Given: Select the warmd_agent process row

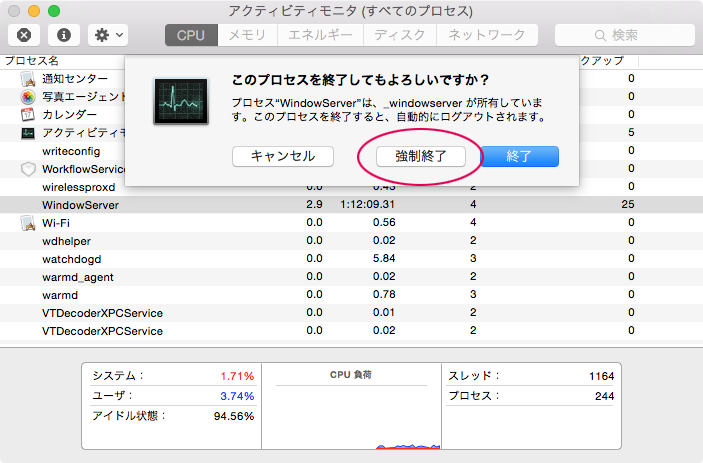Looking at the screenshot, I should (352, 277).
